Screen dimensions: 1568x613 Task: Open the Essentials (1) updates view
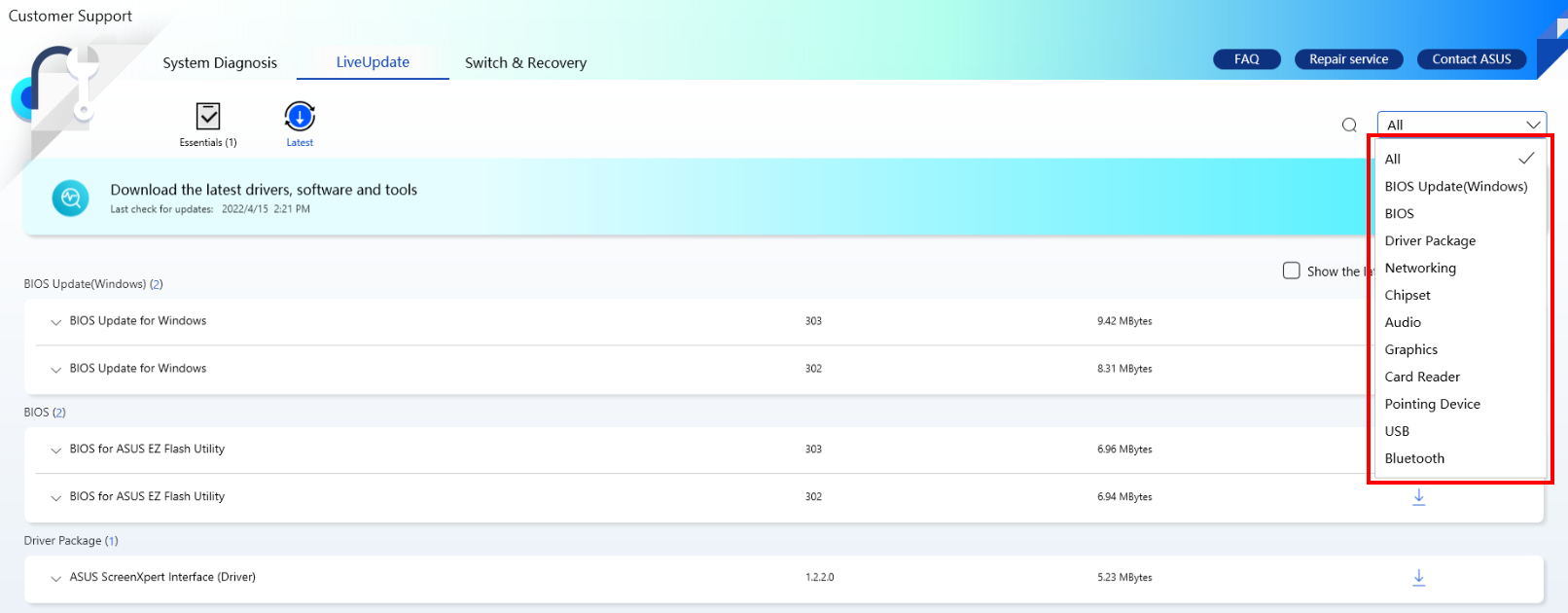pos(208,125)
